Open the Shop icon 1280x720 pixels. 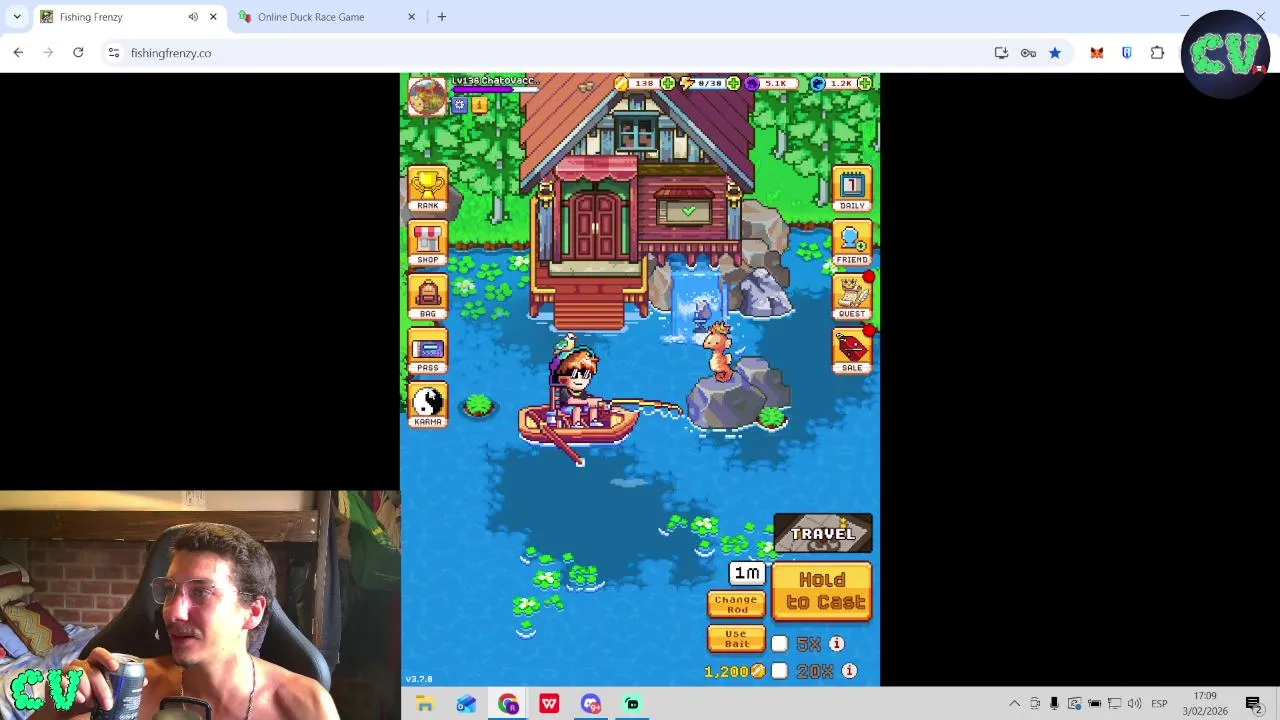(x=428, y=243)
